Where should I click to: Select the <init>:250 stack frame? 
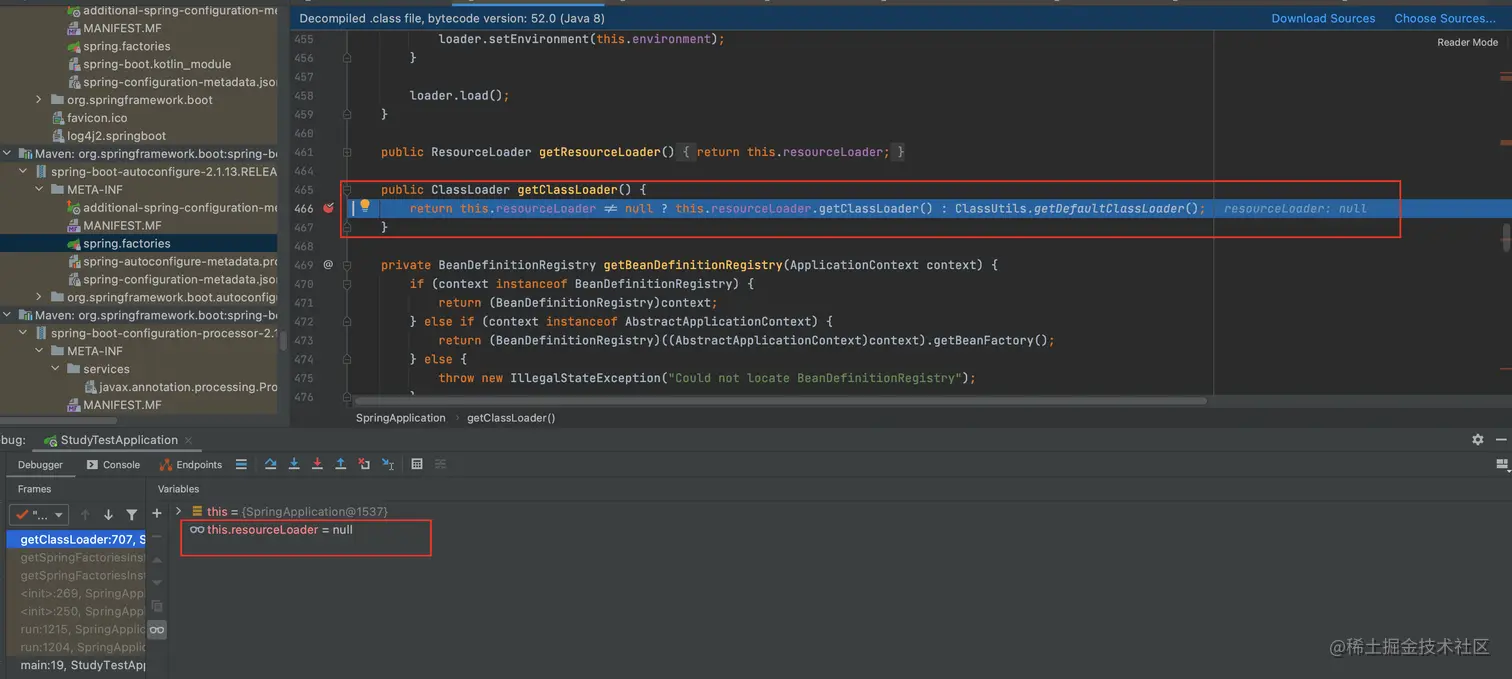[76, 611]
